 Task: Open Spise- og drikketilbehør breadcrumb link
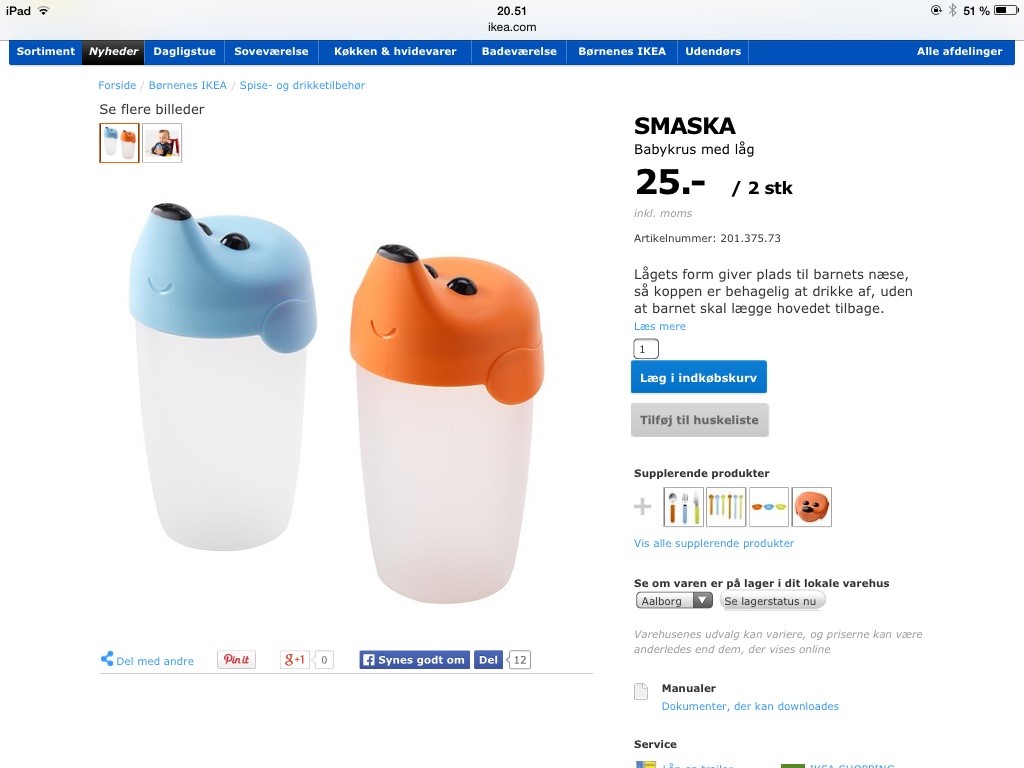[x=302, y=86]
